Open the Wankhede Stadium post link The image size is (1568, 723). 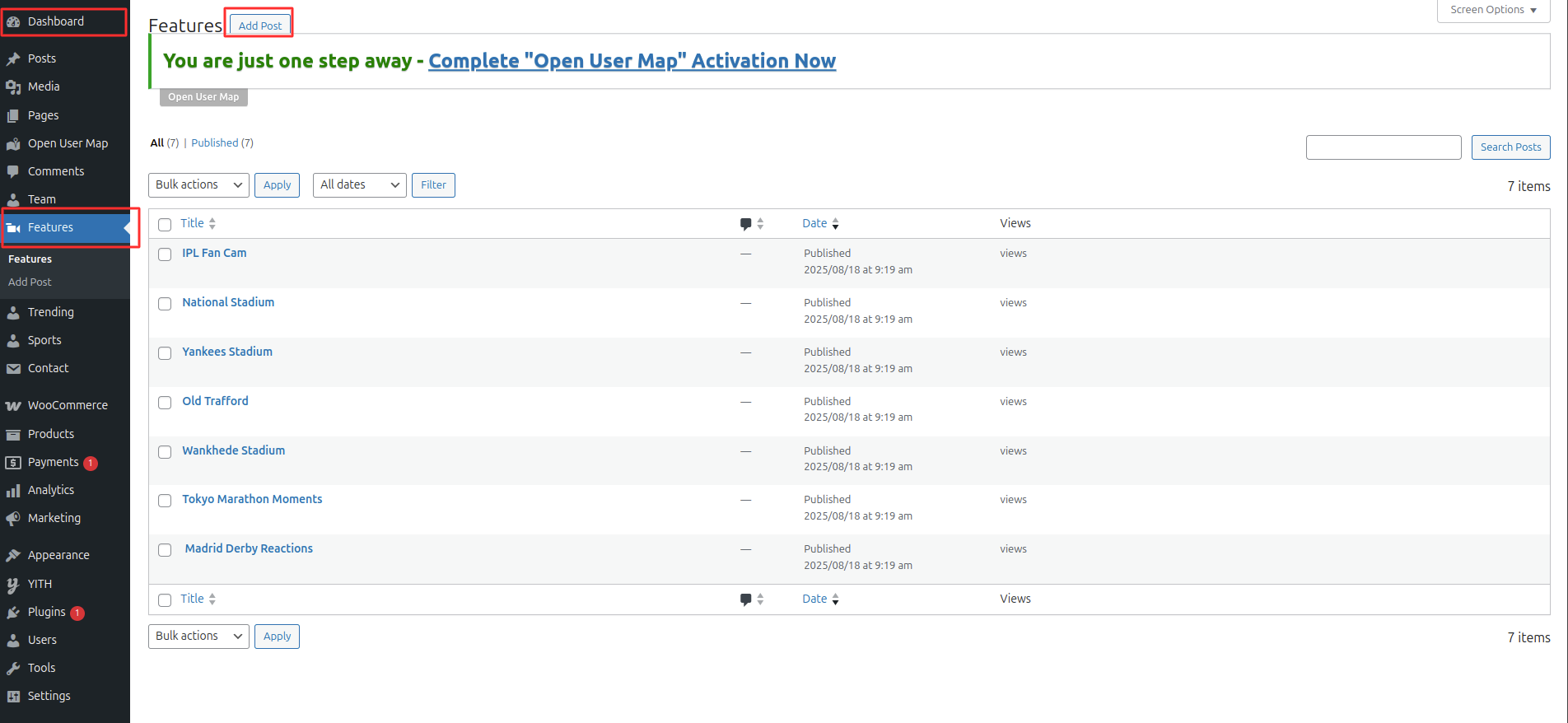click(234, 450)
